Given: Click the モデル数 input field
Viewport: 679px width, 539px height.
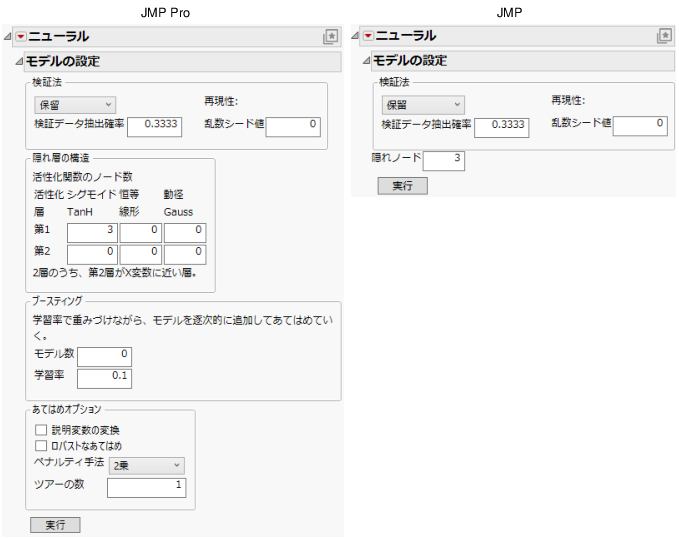Looking at the screenshot, I should 104,357.
